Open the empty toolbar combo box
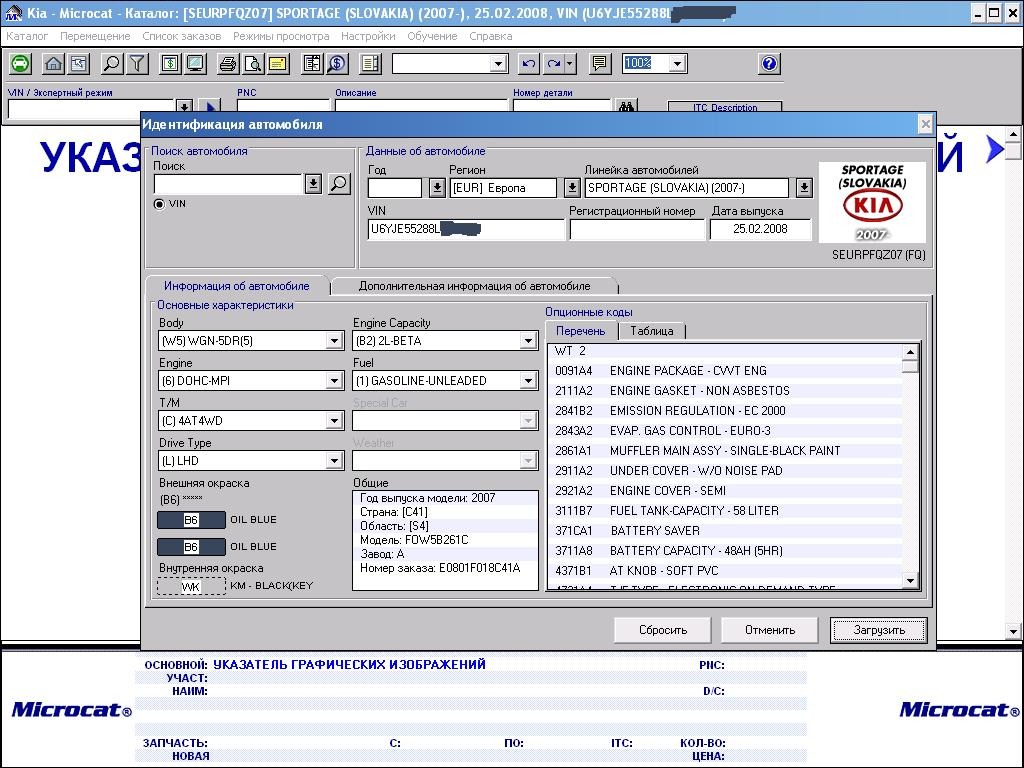The height and width of the screenshot is (768, 1024). (x=450, y=63)
